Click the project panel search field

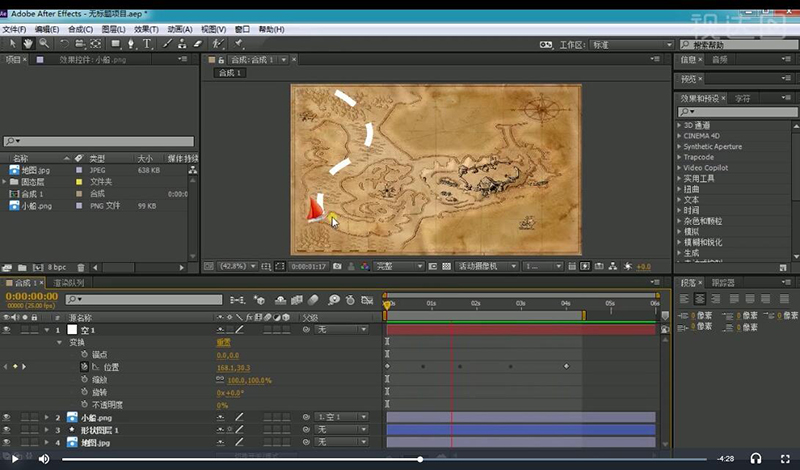tap(100, 142)
